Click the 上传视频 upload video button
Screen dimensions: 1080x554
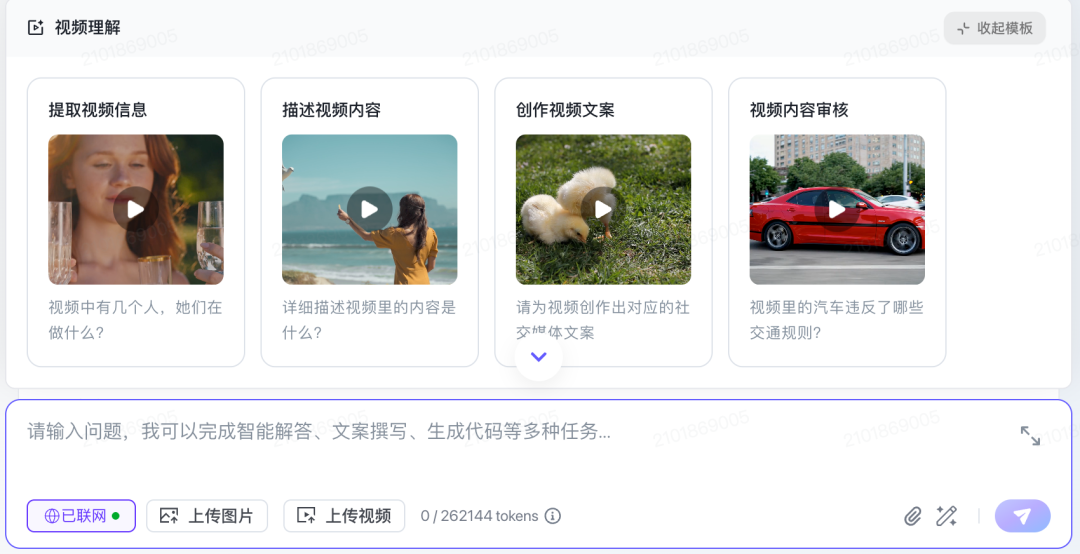point(344,515)
